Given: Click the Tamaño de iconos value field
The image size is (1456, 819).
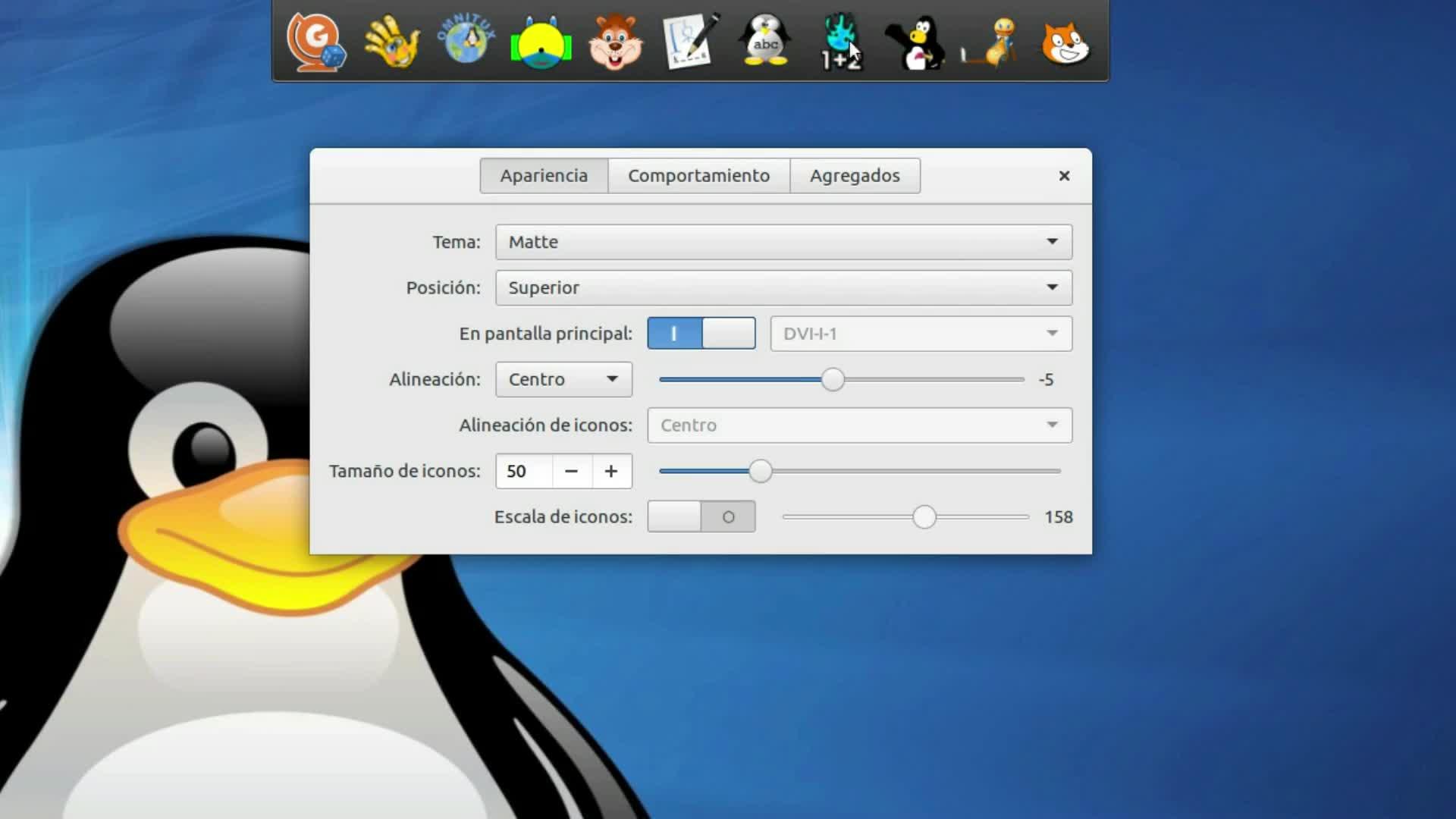Looking at the screenshot, I should point(525,471).
